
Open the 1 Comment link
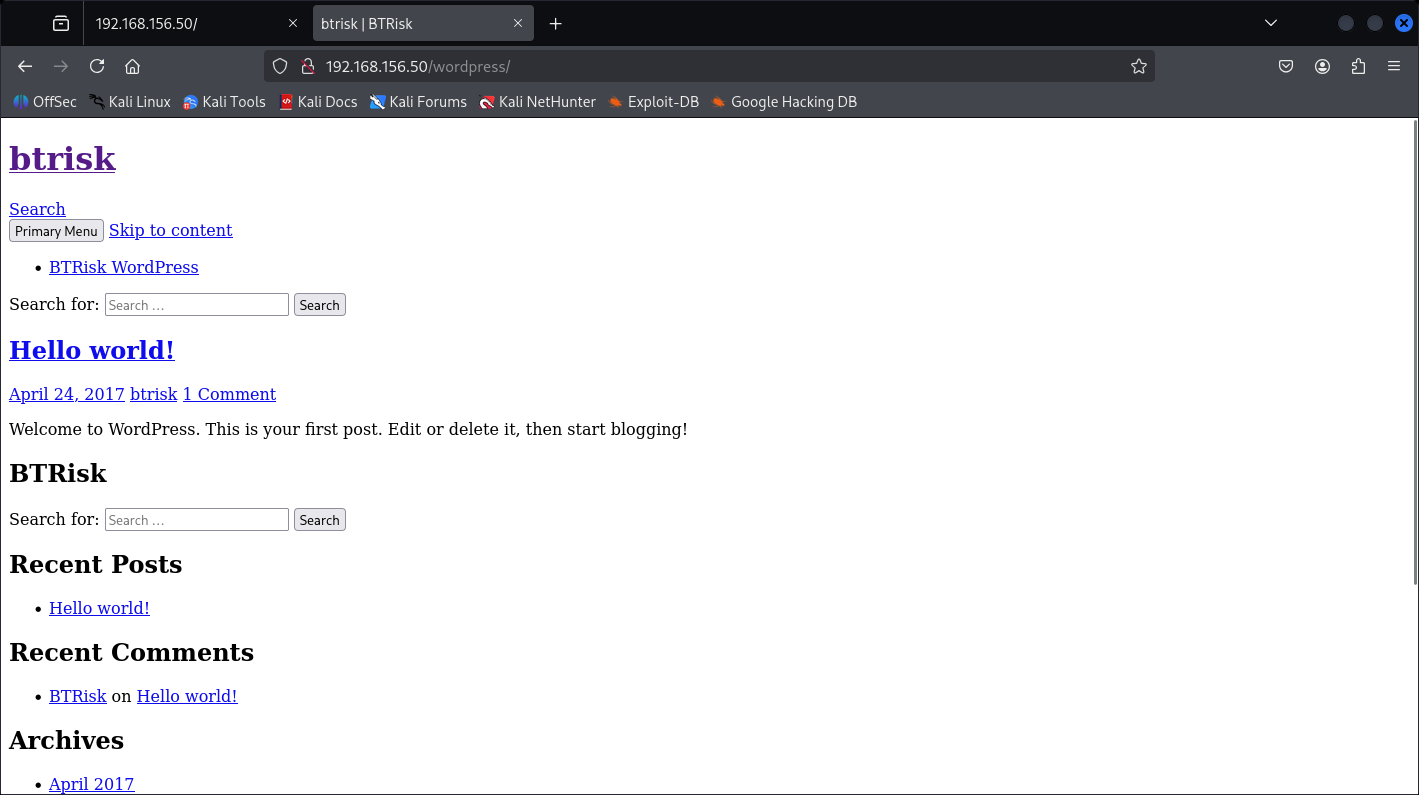229,394
